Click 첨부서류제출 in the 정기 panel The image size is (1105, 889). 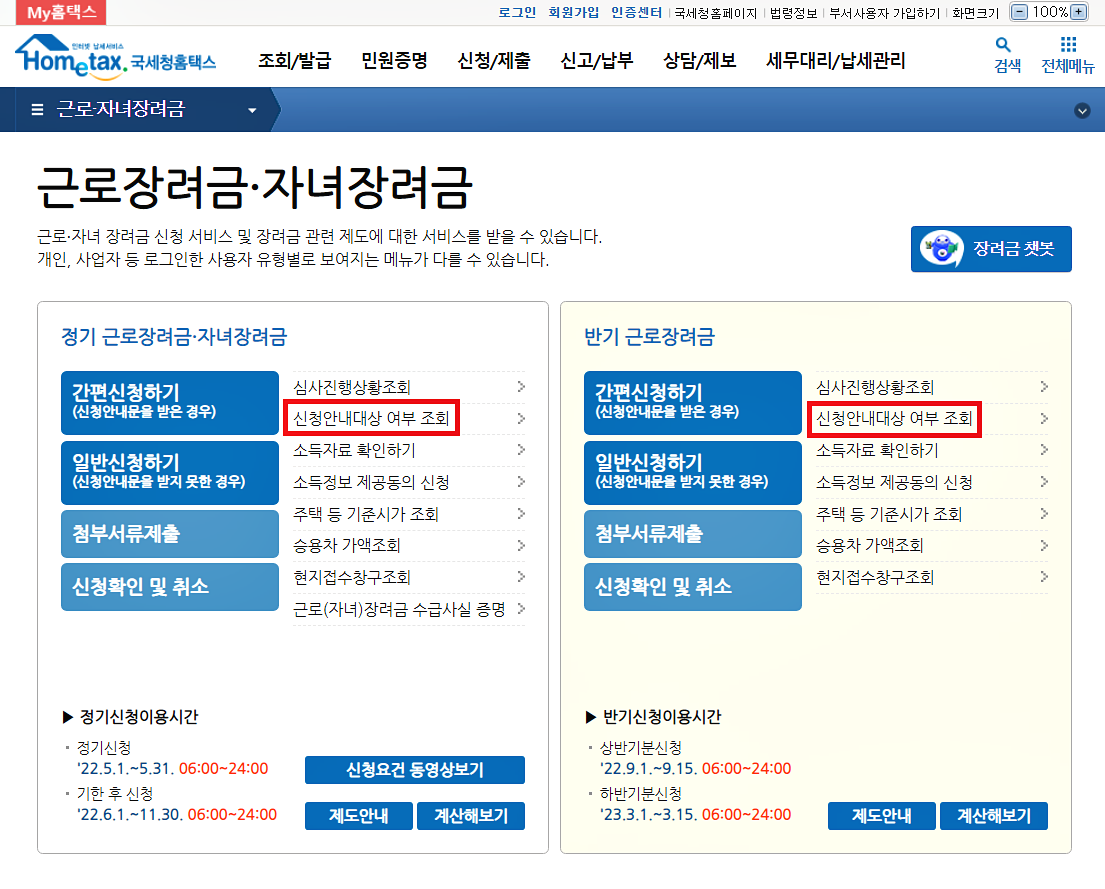(170, 534)
